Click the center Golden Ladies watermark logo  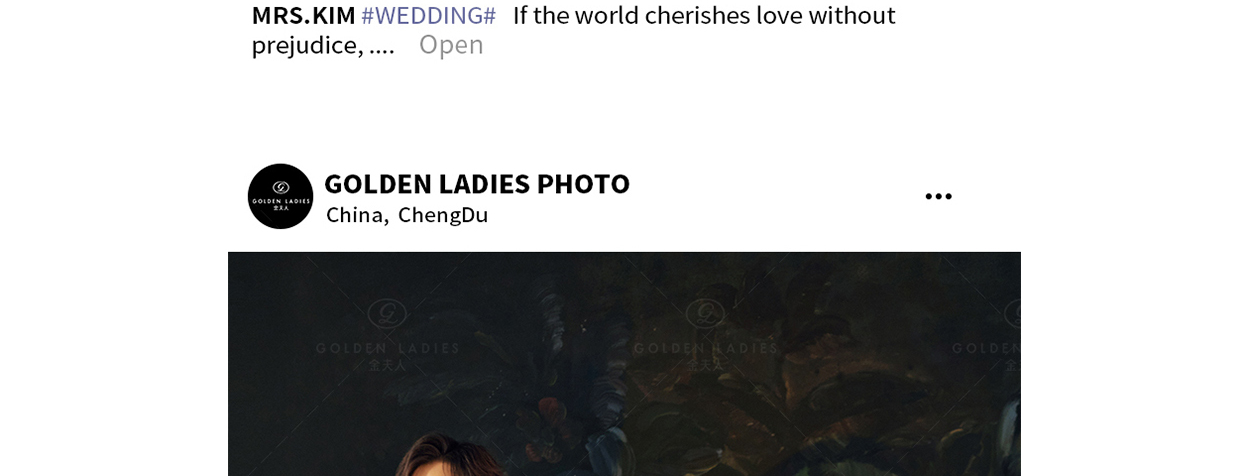pyautogui.click(x=705, y=314)
